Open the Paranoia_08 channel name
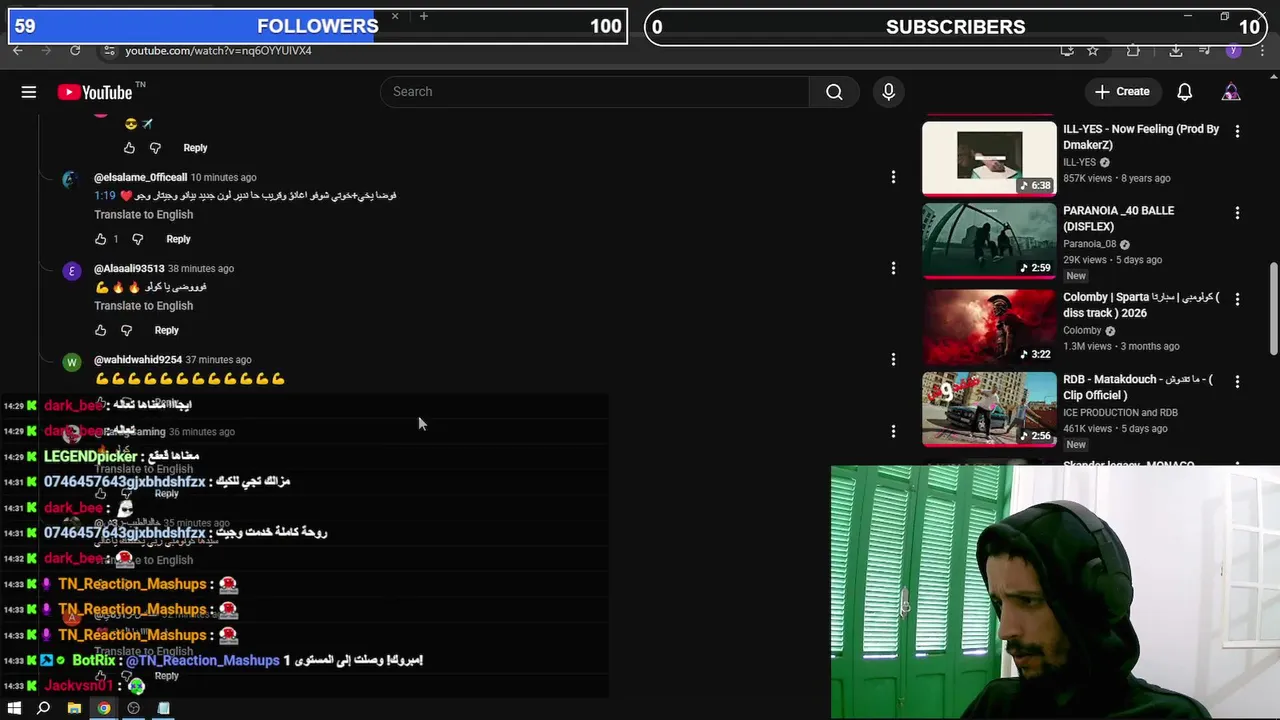 (1089, 244)
